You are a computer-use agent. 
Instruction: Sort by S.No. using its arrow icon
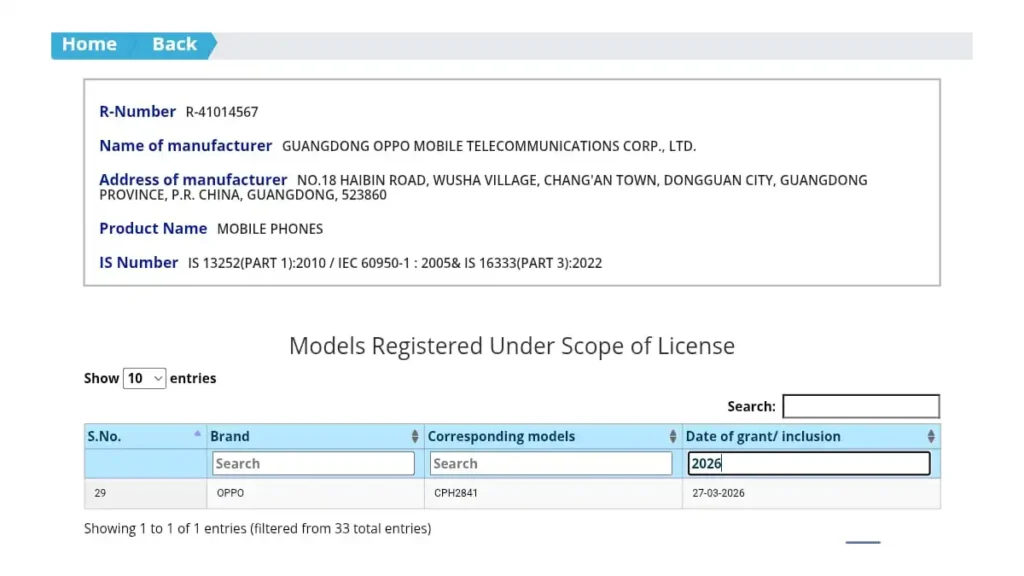[197, 435]
